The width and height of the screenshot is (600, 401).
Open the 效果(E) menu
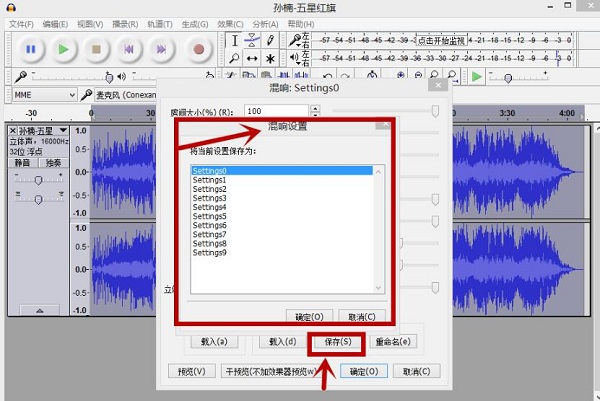[x=230, y=23]
